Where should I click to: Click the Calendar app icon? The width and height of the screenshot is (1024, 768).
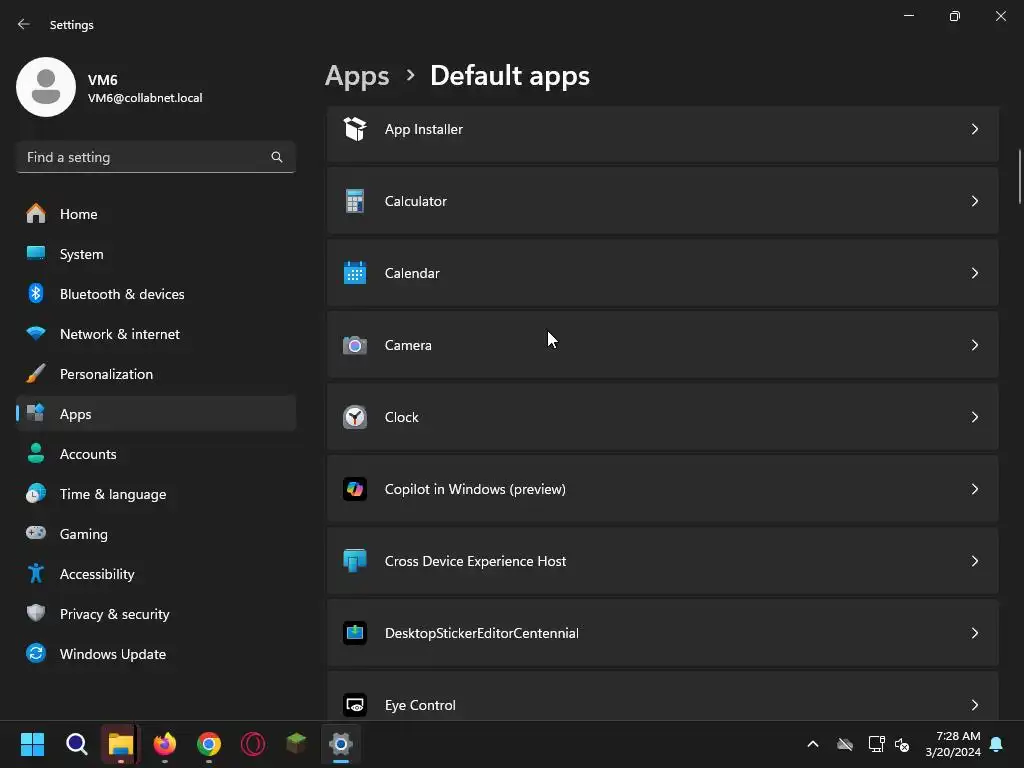pyautogui.click(x=355, y=273)
